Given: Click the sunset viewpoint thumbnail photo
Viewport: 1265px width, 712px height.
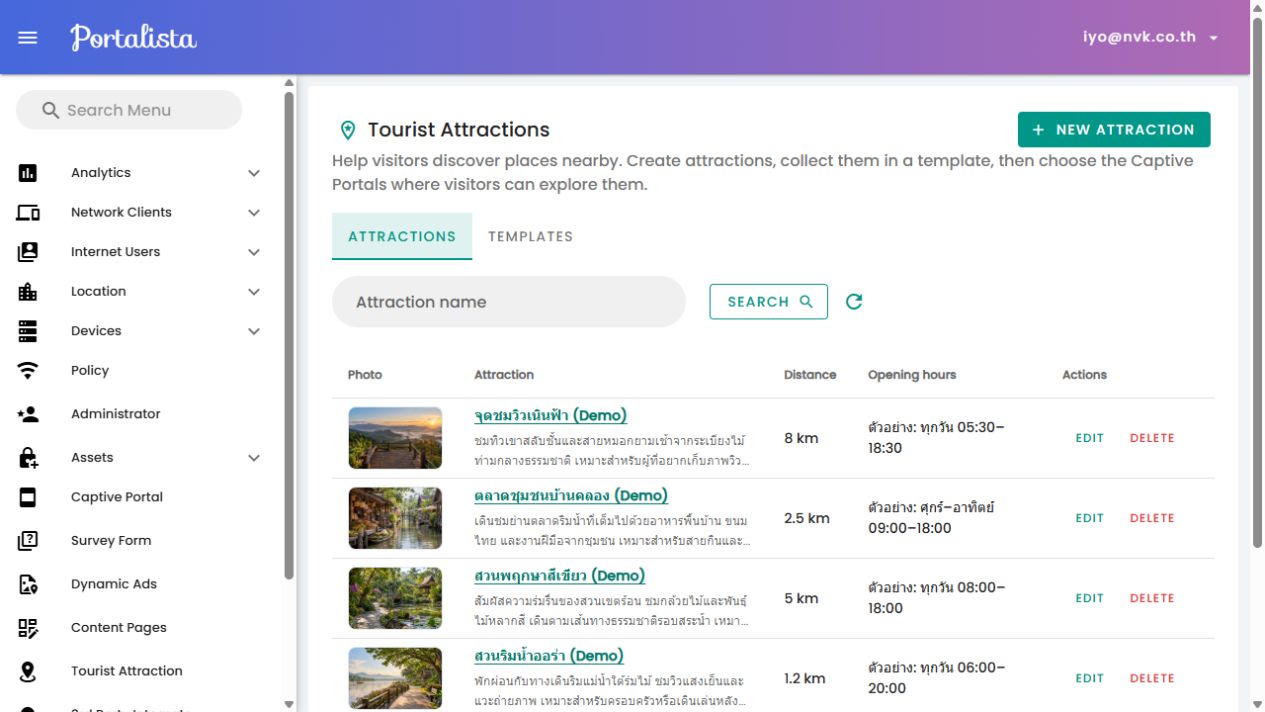Looking at the screenshot, I should pos(395,438).
